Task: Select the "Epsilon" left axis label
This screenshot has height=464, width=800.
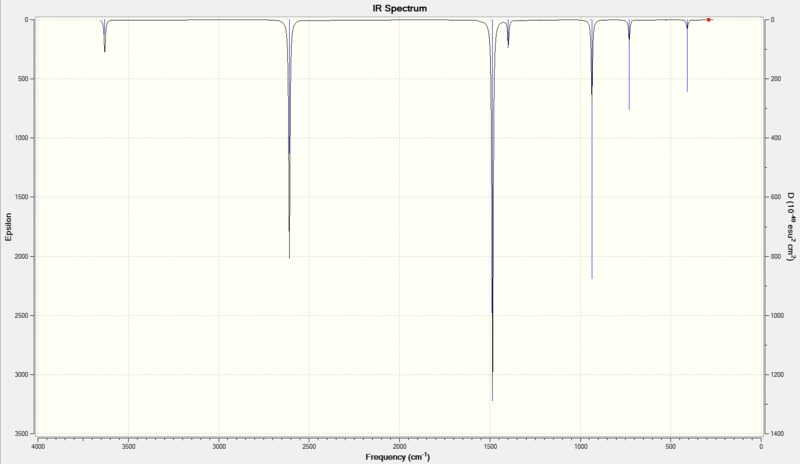Action: pos(8,227)
